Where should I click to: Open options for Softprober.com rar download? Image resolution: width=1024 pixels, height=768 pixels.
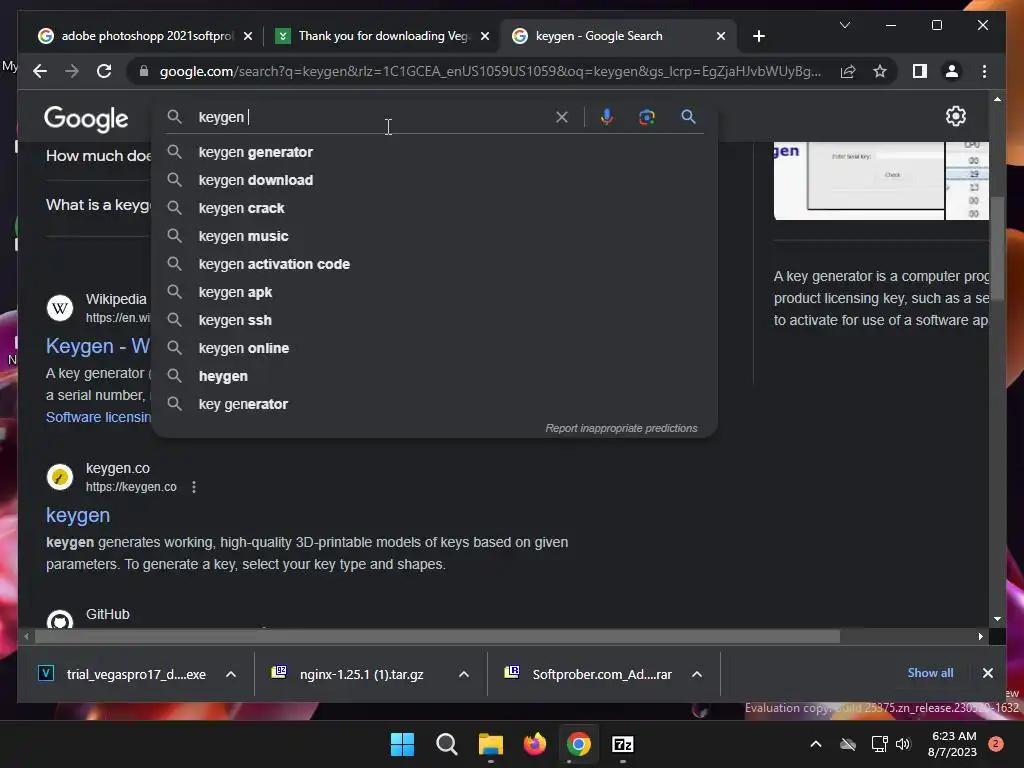point(697,675)
